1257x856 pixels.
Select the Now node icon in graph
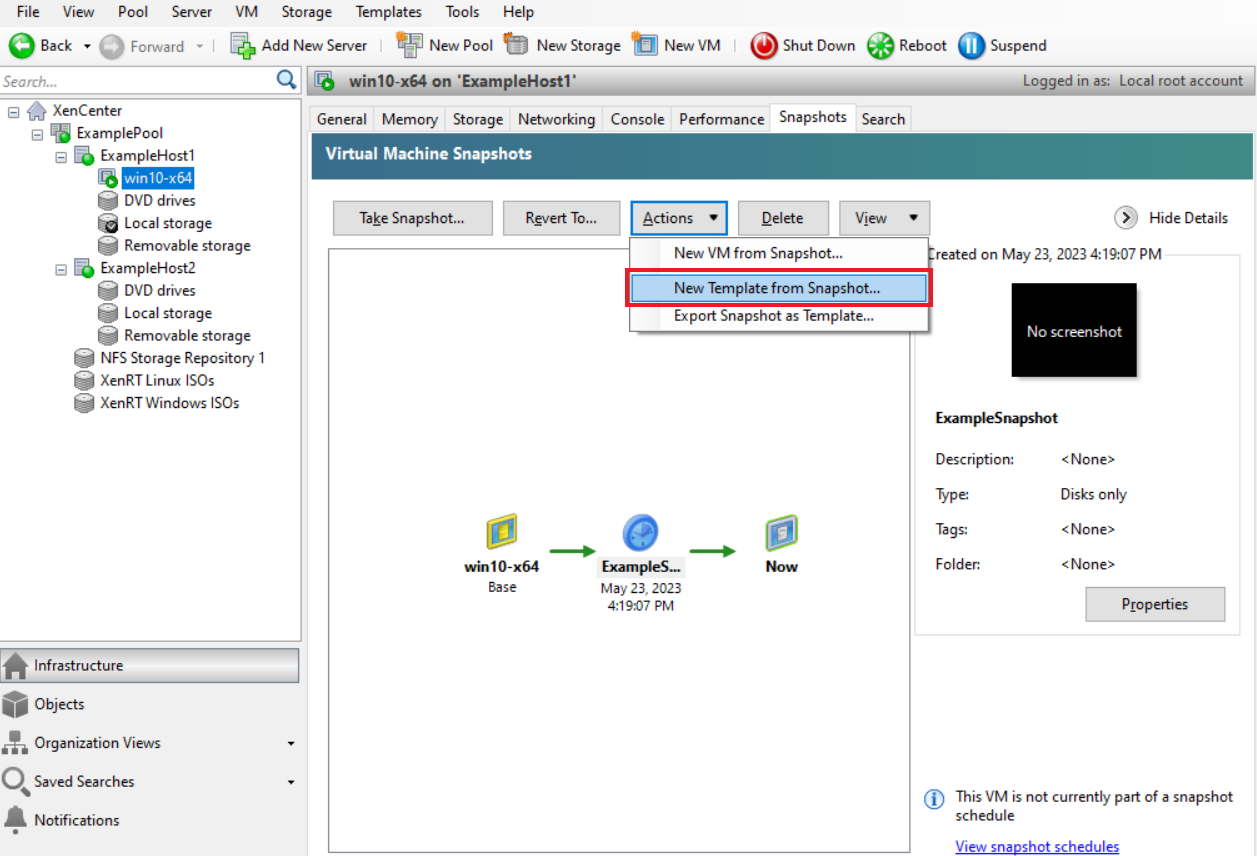[781, 533]
